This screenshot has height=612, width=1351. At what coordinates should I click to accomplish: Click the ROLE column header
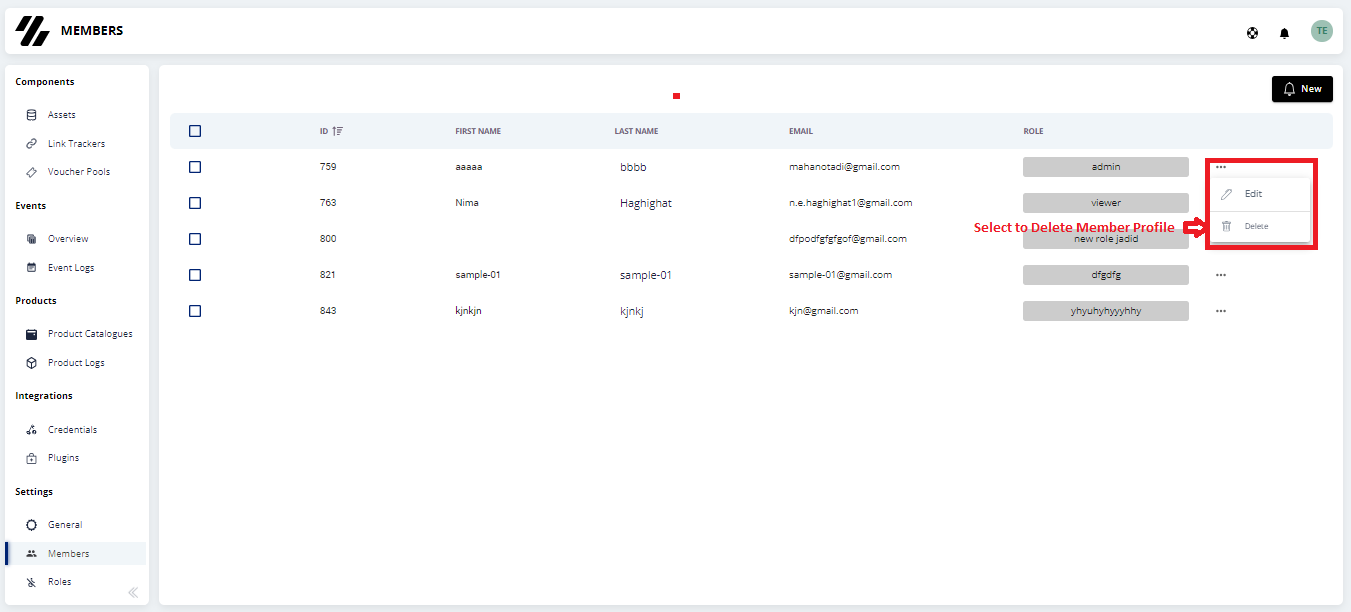pos(1033,131)
